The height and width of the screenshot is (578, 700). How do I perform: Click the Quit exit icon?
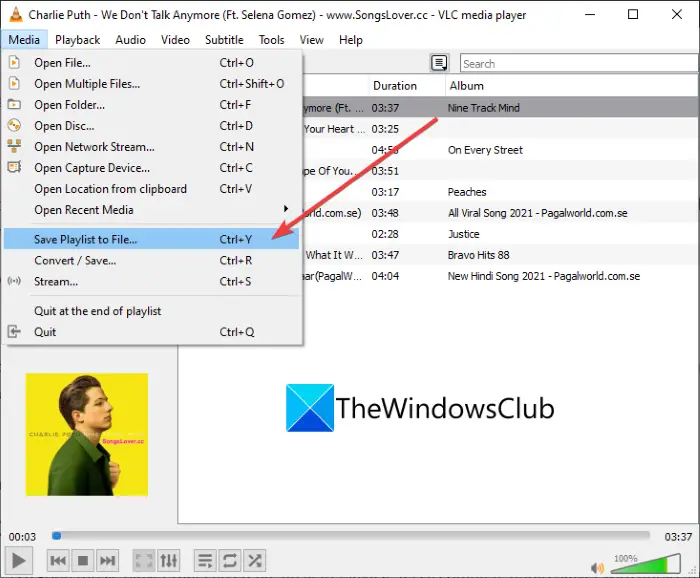14,331
